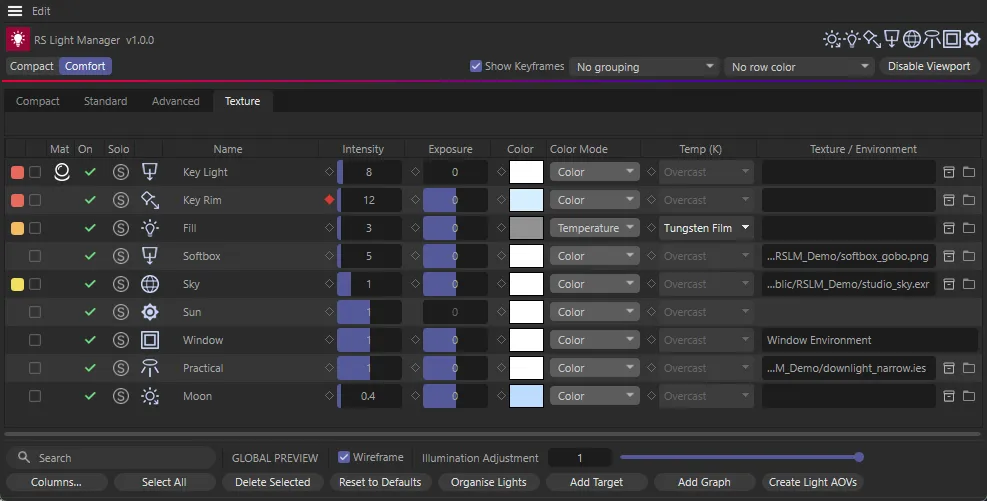Add a portal light square icon in toolbar

tap(952, 40)
